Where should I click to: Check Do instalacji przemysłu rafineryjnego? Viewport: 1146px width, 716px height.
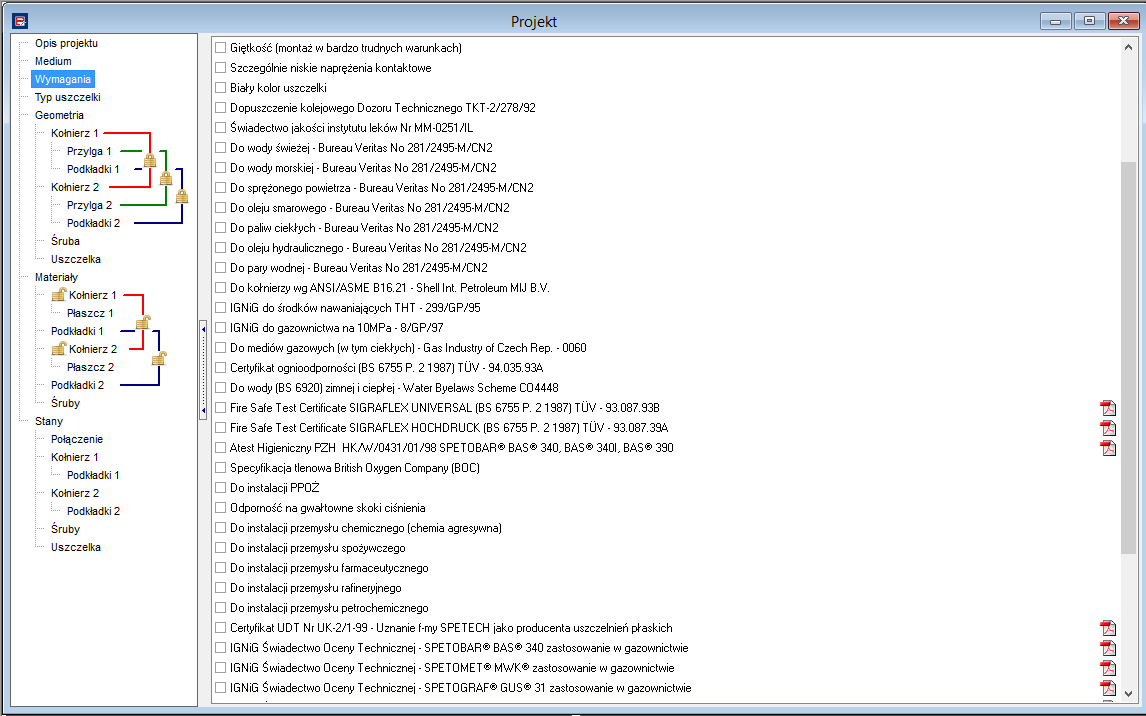coord(221,587)
